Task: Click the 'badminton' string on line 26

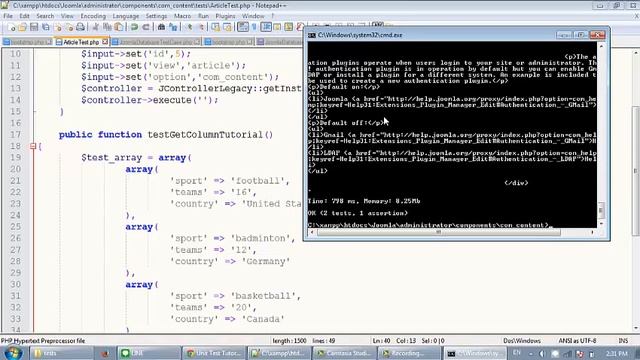Action: (x=260, y=238)
